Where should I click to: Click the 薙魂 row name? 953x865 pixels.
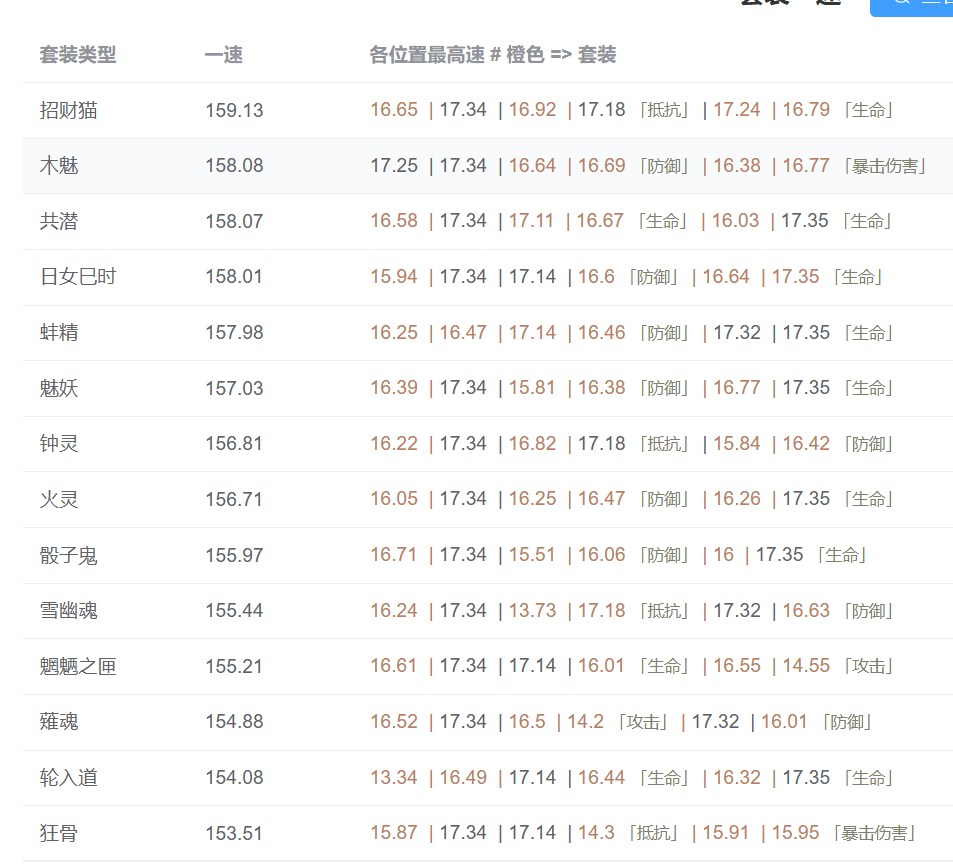point(59,721)
